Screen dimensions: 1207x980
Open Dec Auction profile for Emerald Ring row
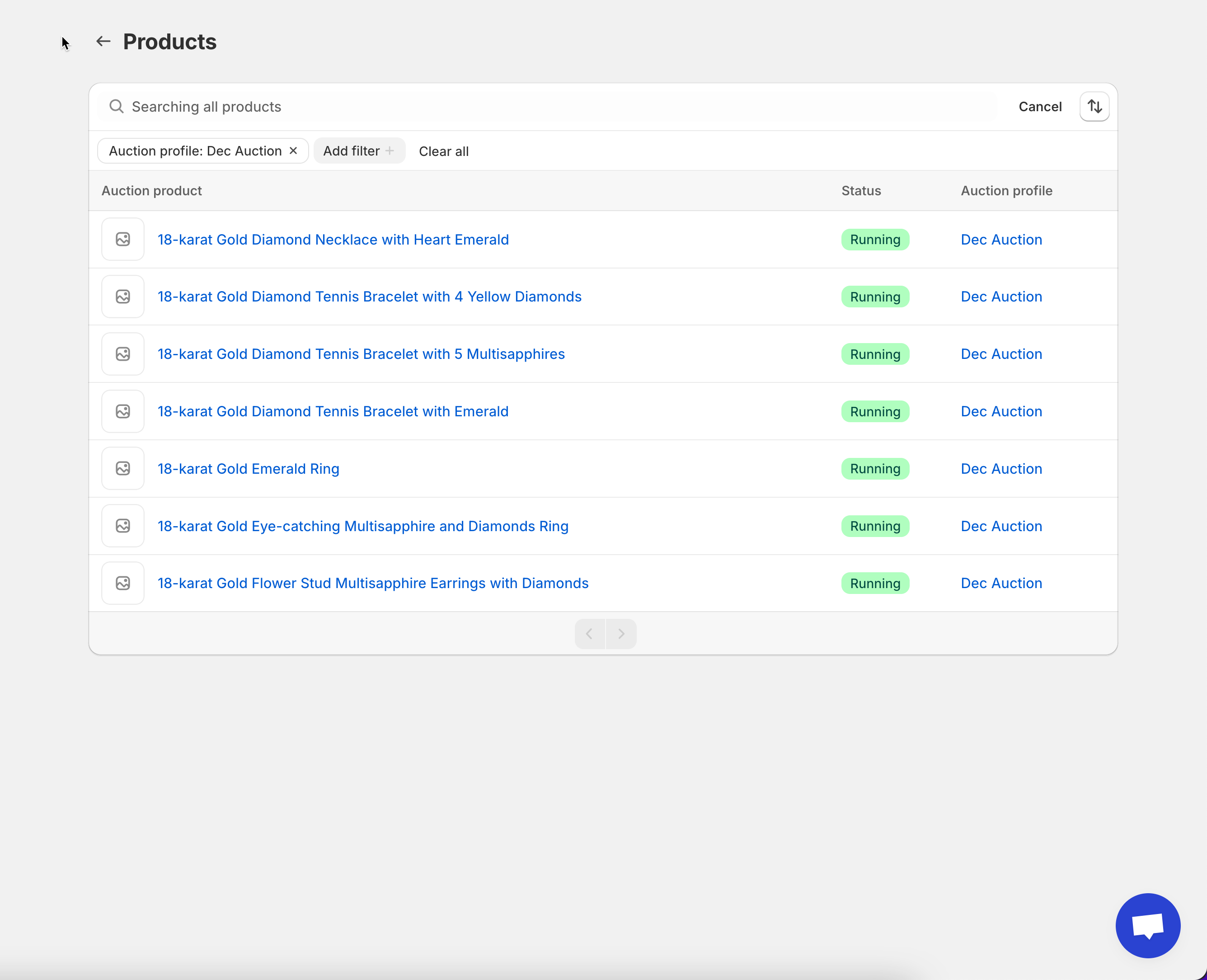[1001, 469]
